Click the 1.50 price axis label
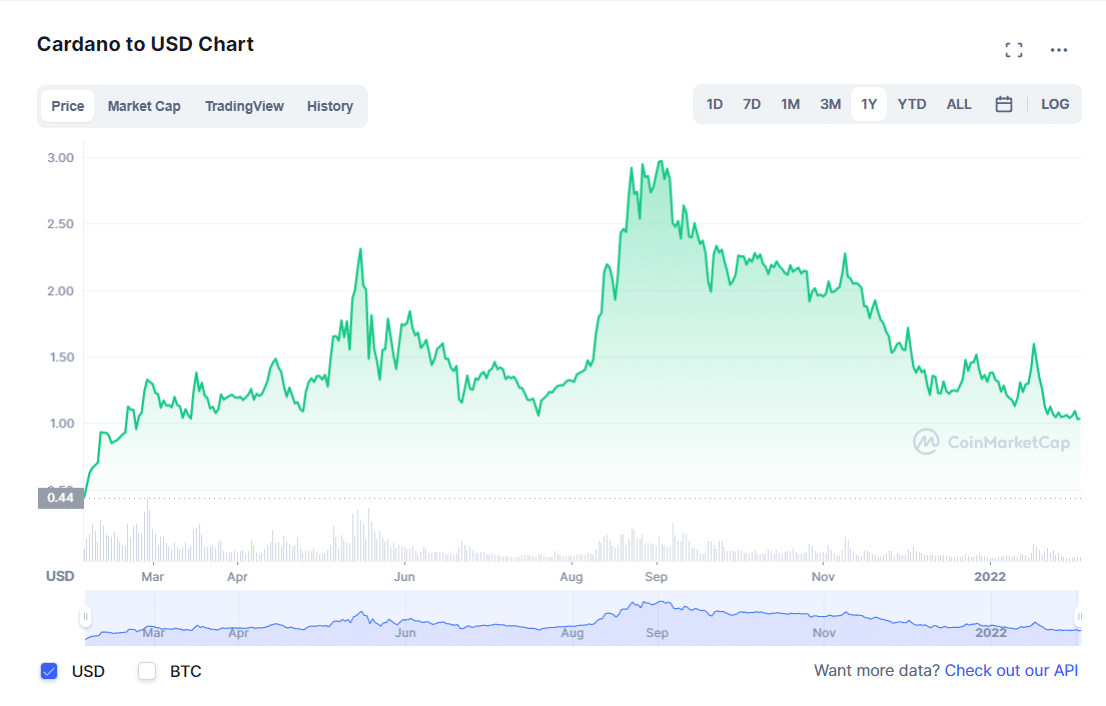This screenshot has width=1106, height=706. click(x=61, y=358)
